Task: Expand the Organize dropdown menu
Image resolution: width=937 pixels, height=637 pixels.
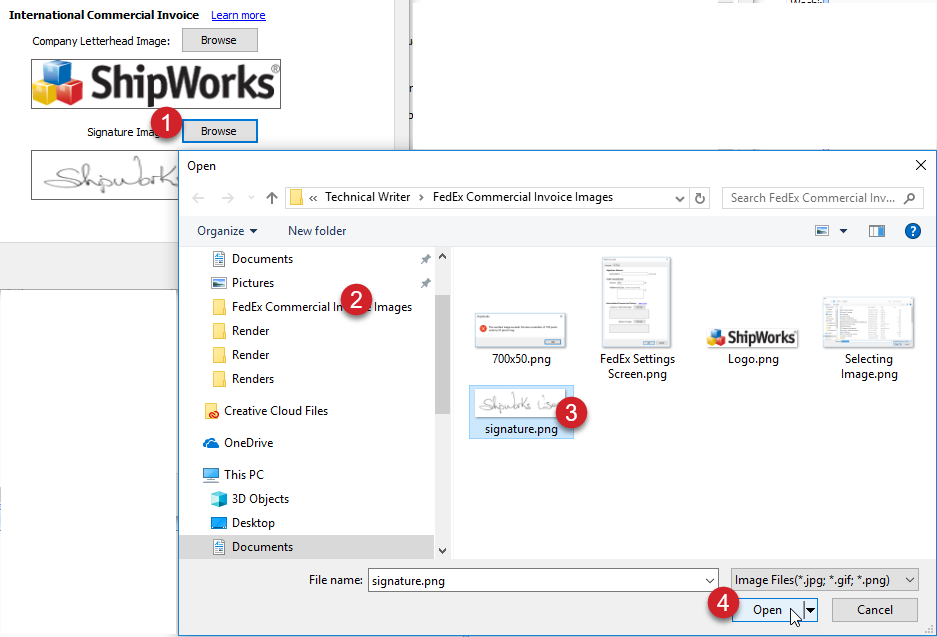Action: click(x=226, y=231)
